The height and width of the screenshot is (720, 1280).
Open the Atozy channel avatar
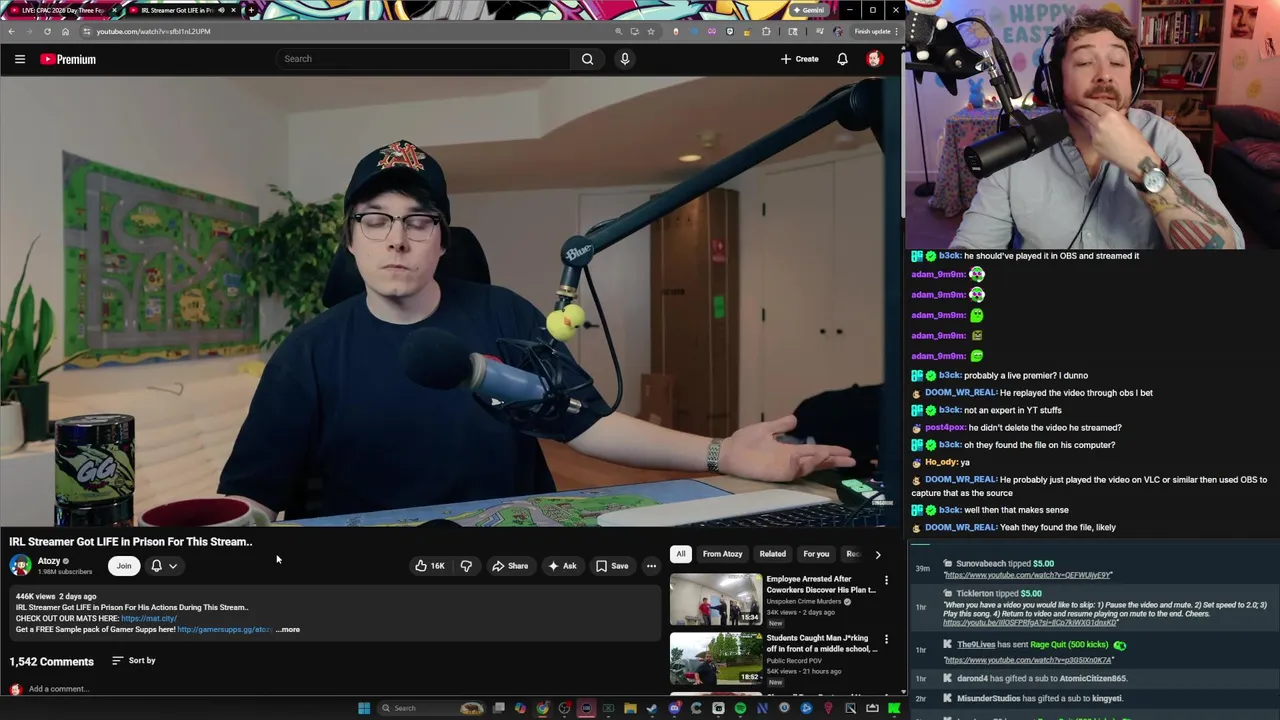coord(20,566)
